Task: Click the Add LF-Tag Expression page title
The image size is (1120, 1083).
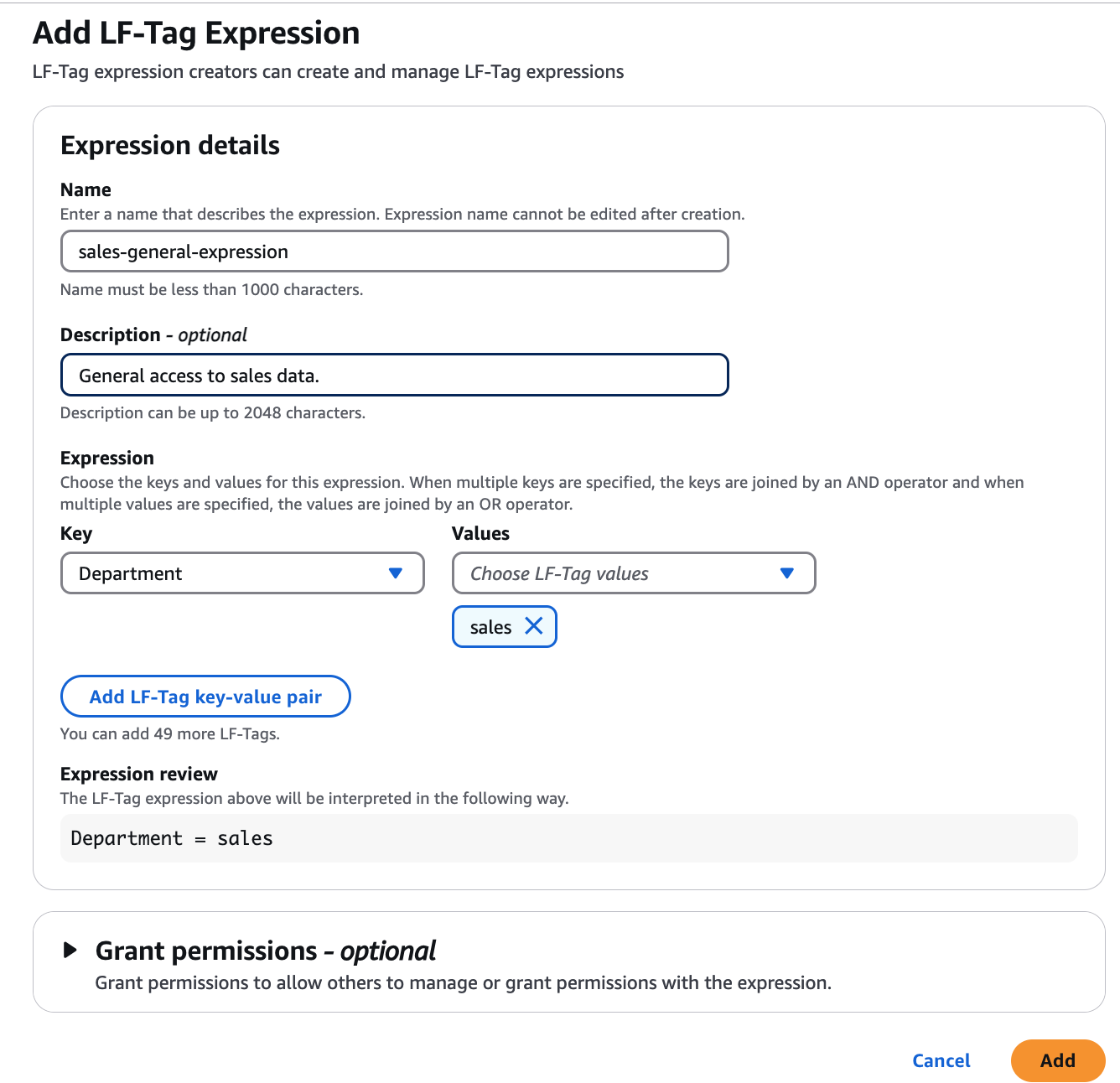Action: (x=196, y=33)
